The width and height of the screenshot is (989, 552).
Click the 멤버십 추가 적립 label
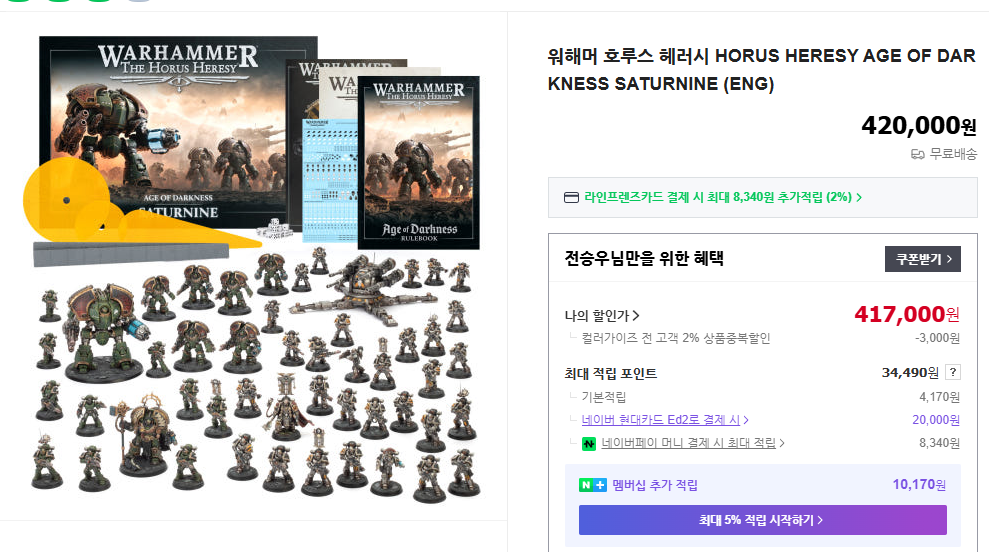tap(655, 485)
